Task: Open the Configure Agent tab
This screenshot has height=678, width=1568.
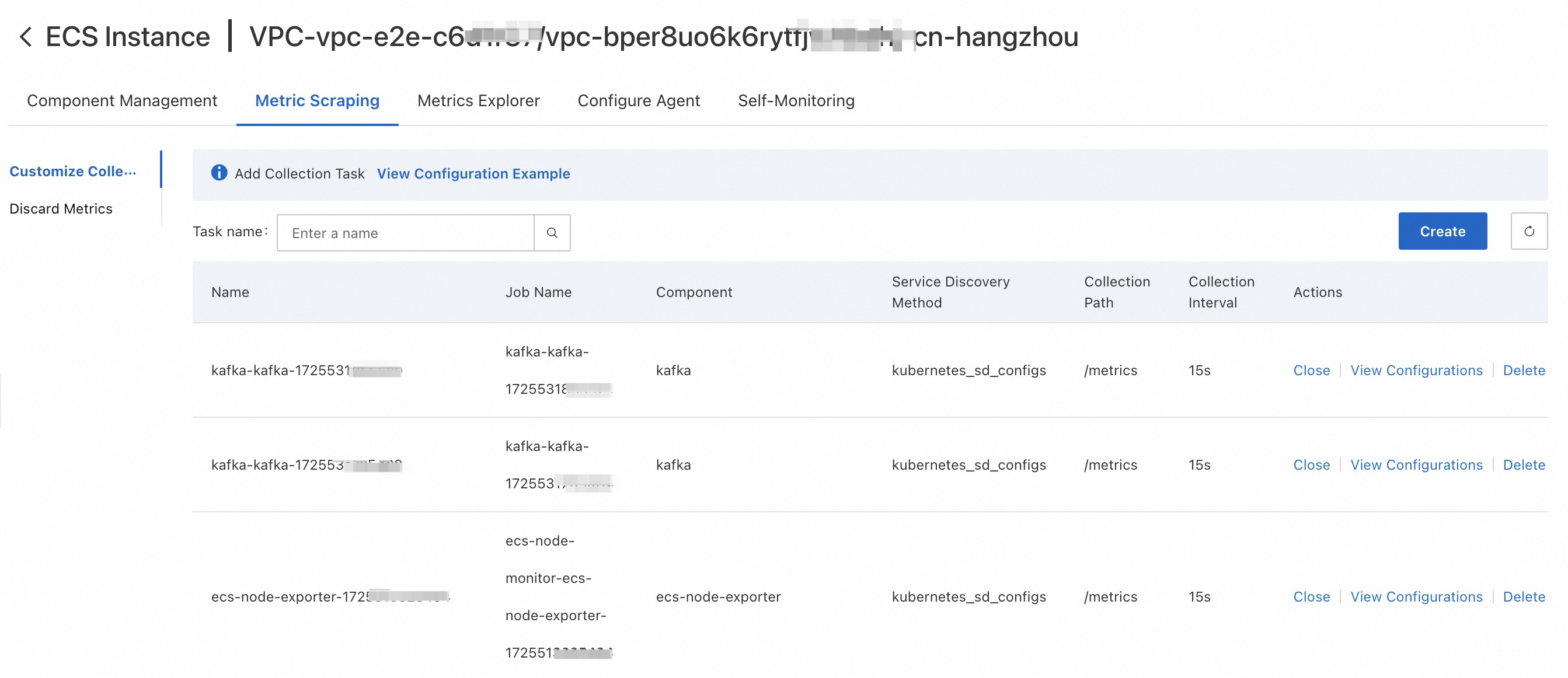Action: click(639, 100)
